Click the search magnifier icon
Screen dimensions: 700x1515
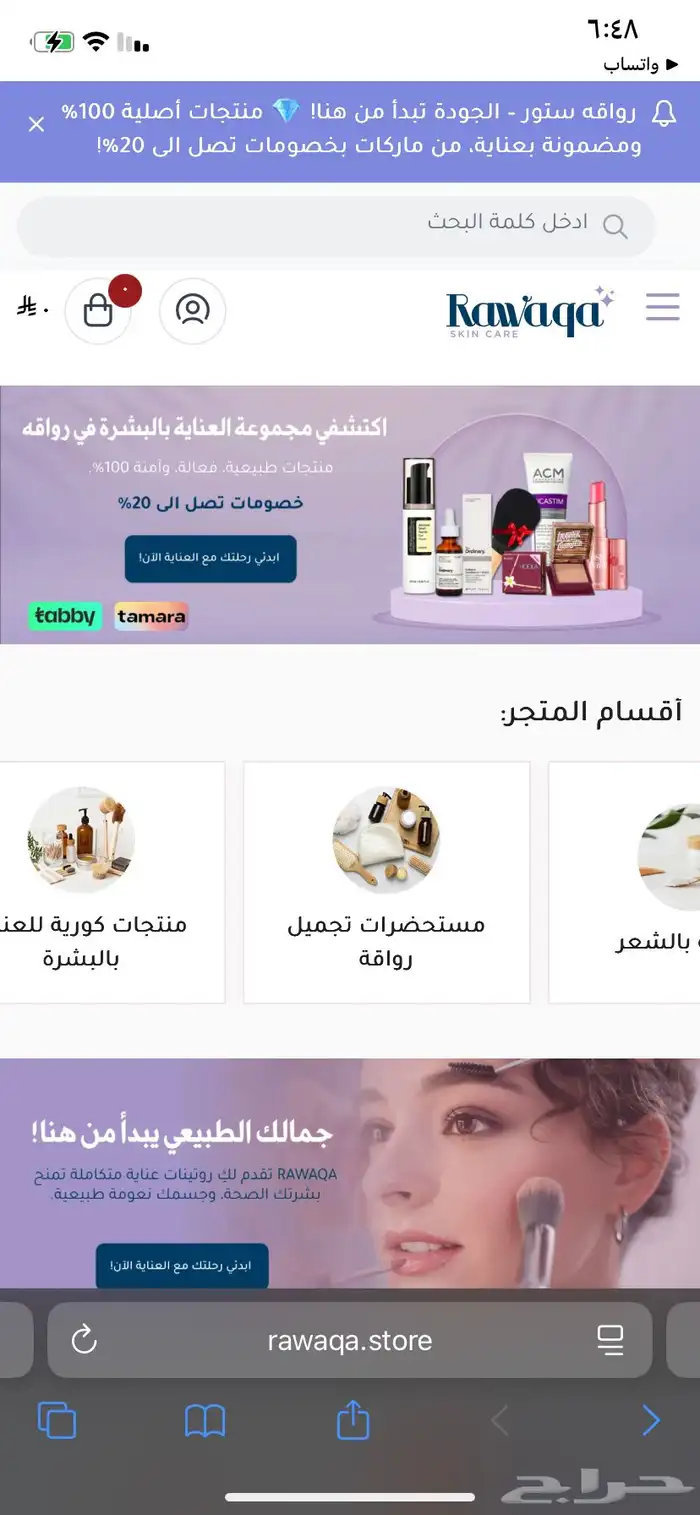pyautogui.click(x=615, y=226)
